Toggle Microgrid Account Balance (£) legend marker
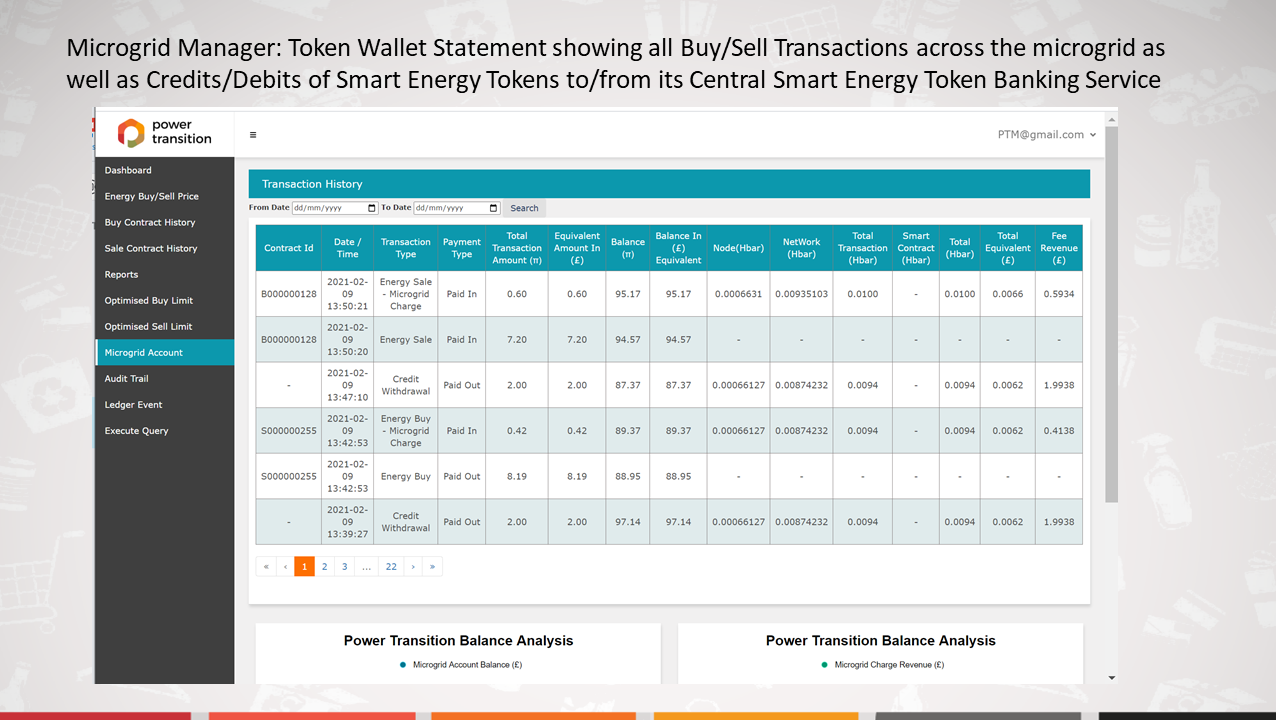Image resolution: width=1280 pixels, height=720 pixels. tap(402, 664)
